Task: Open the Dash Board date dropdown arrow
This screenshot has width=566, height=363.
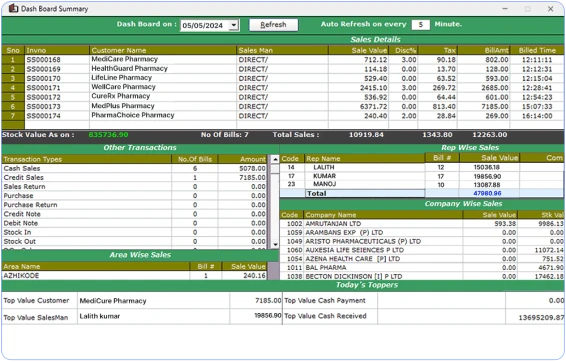Action: (x=234, y=25)
